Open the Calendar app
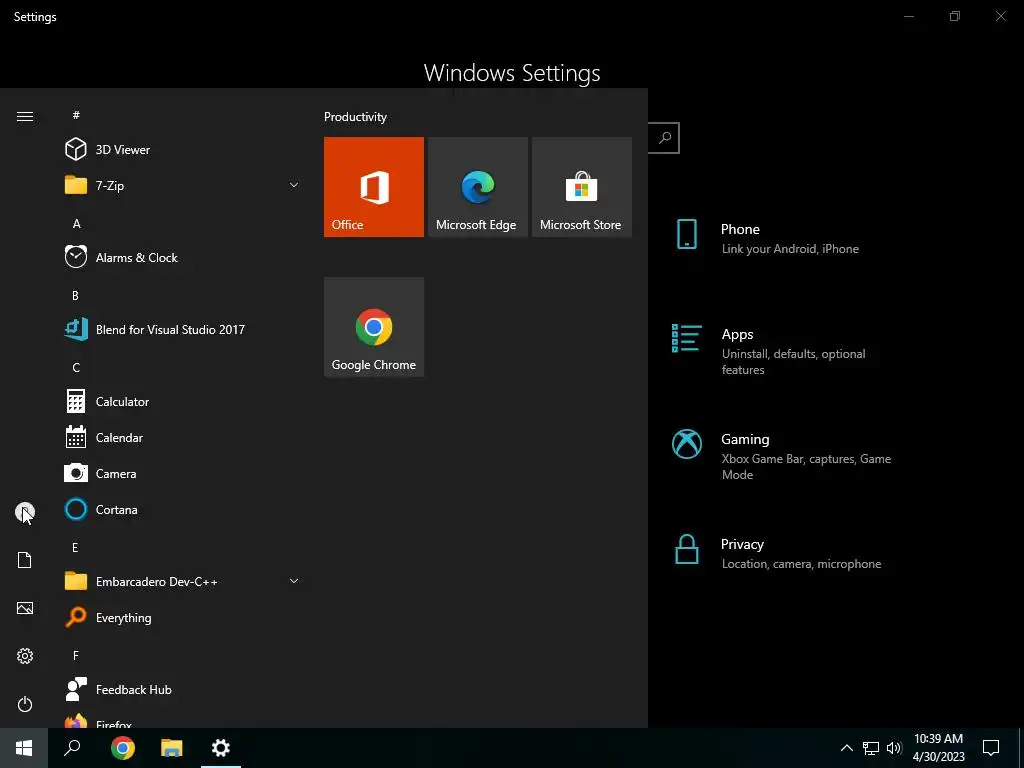This screenshot has width=1024, height=768. (x=183, y=438)
